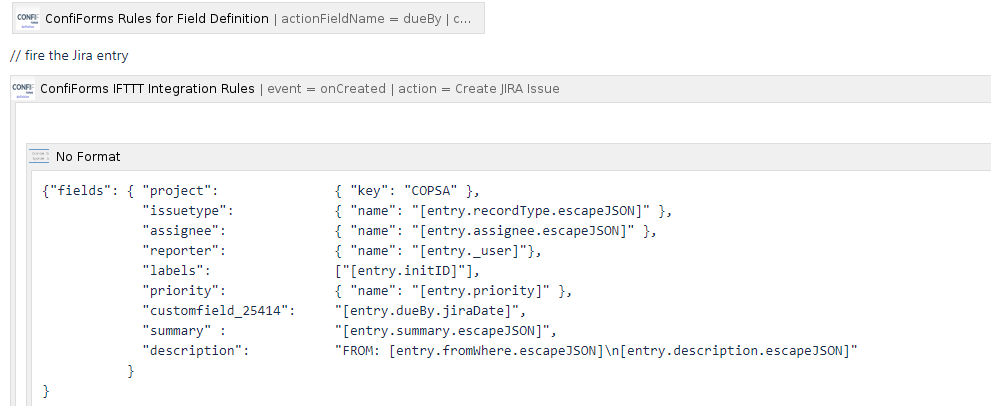The width and height of the screenshot is (991, 406).
Task: Click the "priority" field key
Action: pos(185,291)
